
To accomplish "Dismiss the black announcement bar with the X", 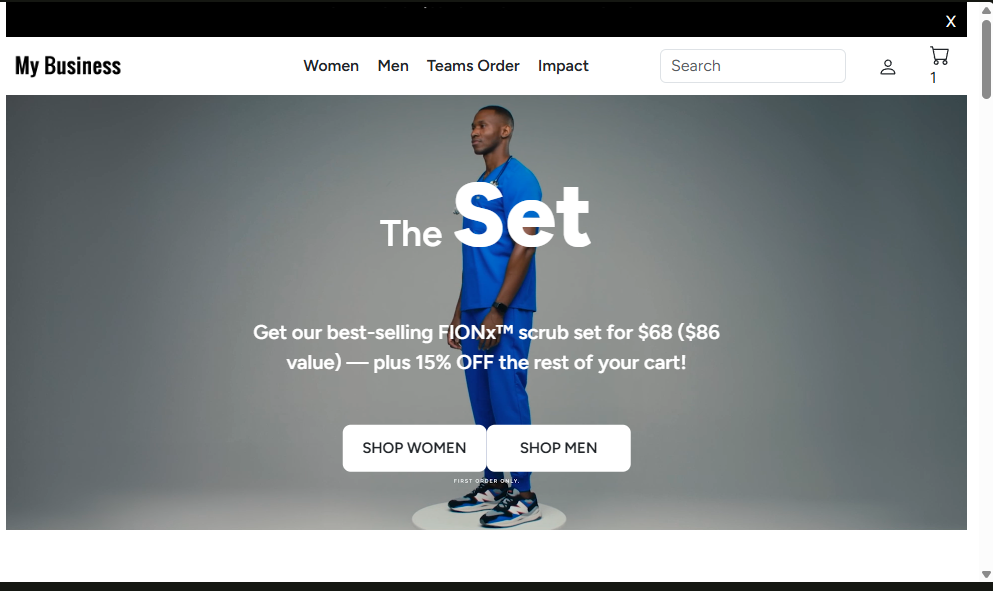I will point(951,22).
